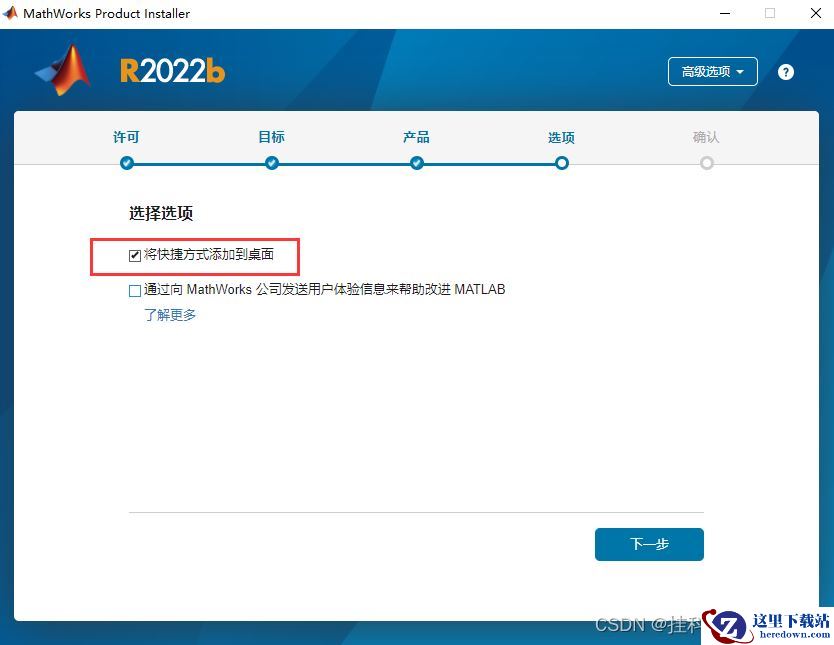Click the 下一步 button
834x645 pixels.
[x=649, y=544]
